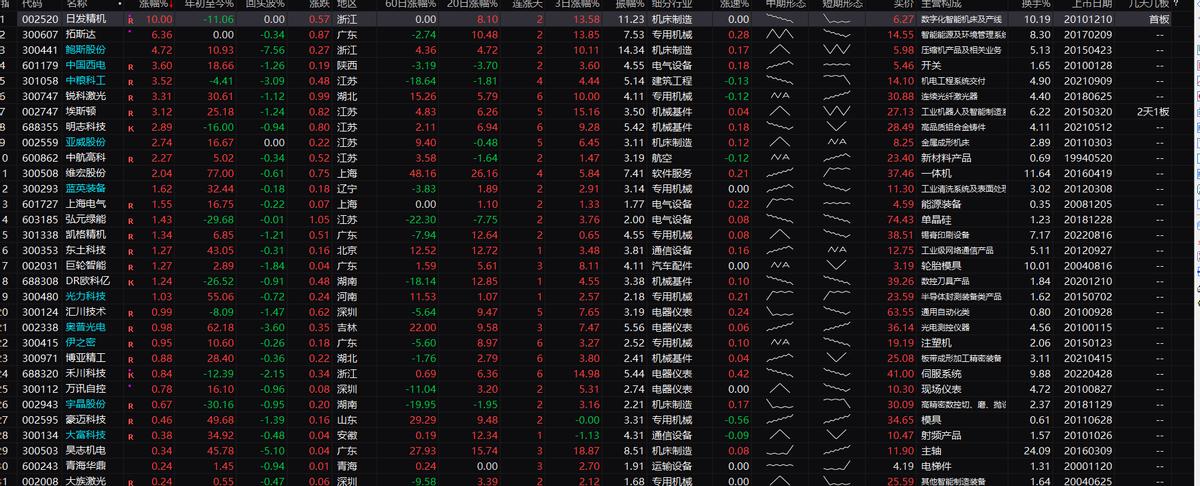1200x486 pixels.
Task: Click the R marker next to 埃斯顿
Action: point(130,112)
